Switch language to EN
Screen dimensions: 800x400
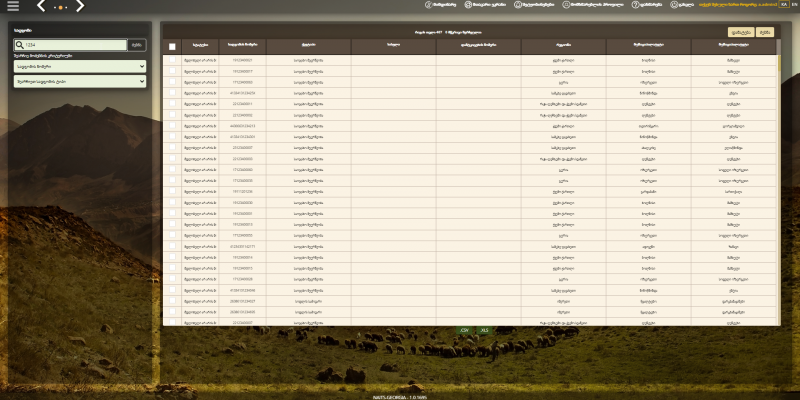coord(794,4)
